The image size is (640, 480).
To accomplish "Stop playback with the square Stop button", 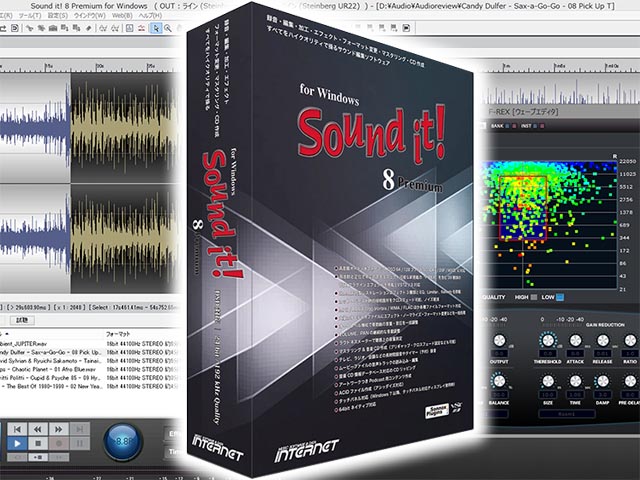I will (38, 443).
